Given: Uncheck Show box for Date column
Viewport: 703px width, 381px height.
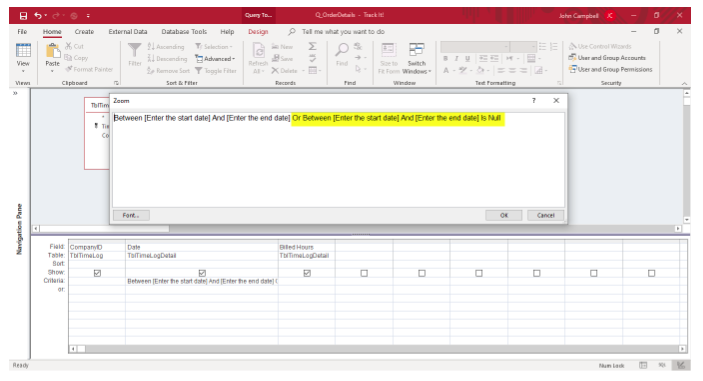Looking at the screenshot, I should 202,273.
